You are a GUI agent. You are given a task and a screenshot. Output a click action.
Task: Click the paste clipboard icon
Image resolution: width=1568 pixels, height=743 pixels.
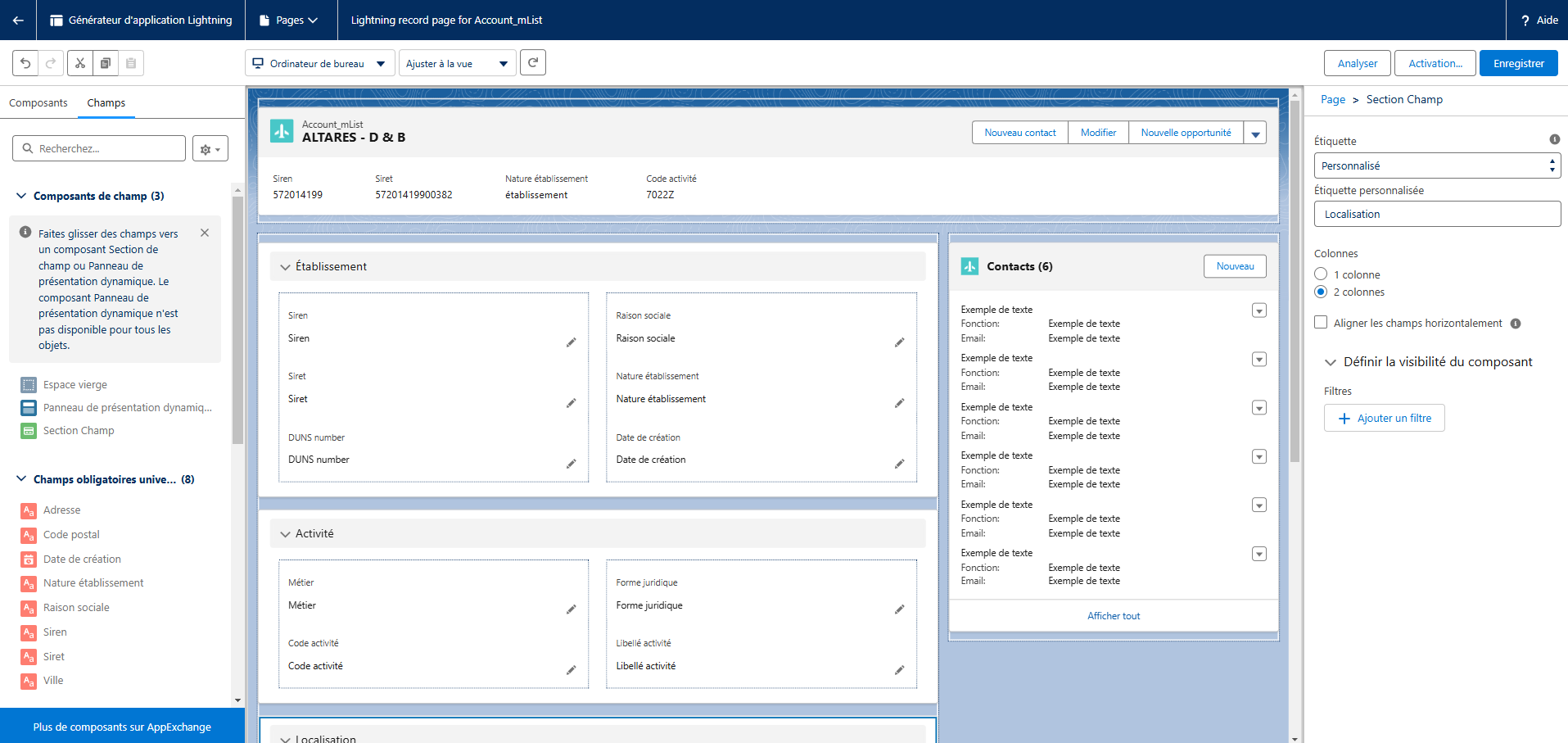click(x=131, y=63)
